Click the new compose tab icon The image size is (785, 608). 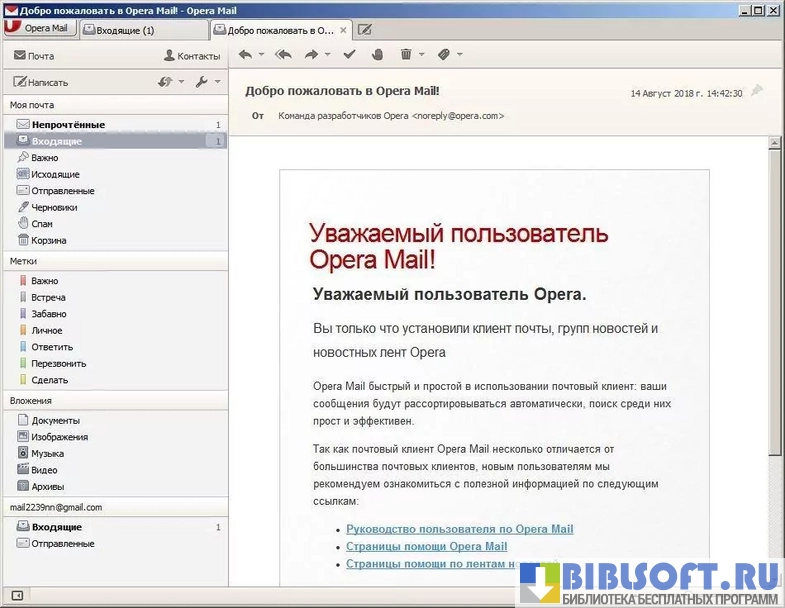click(x=365, y=29)
